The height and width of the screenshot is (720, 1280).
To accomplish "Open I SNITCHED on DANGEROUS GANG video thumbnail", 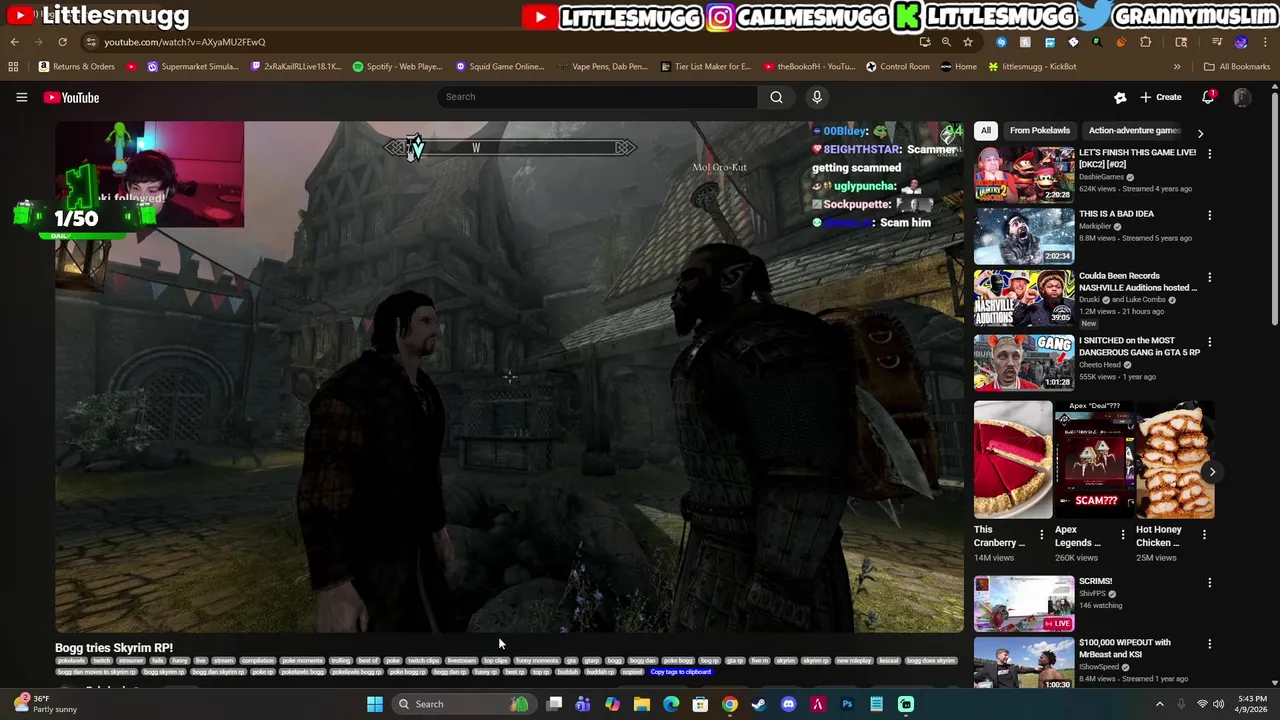I will (x=1024, y=362).
